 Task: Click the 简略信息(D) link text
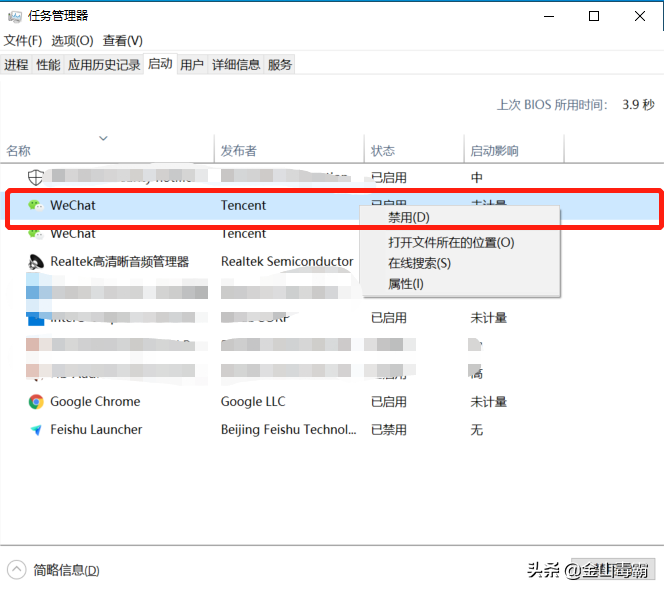click(x=66, y=570)
